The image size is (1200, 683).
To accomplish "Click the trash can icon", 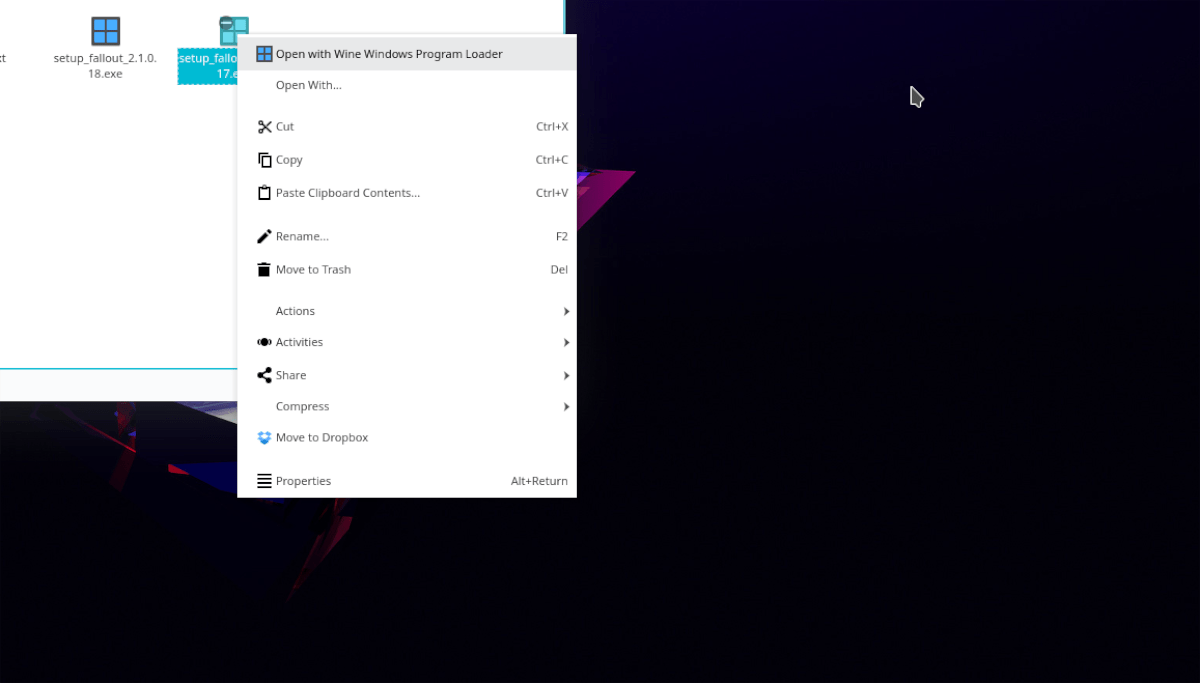I will point(264,270).
